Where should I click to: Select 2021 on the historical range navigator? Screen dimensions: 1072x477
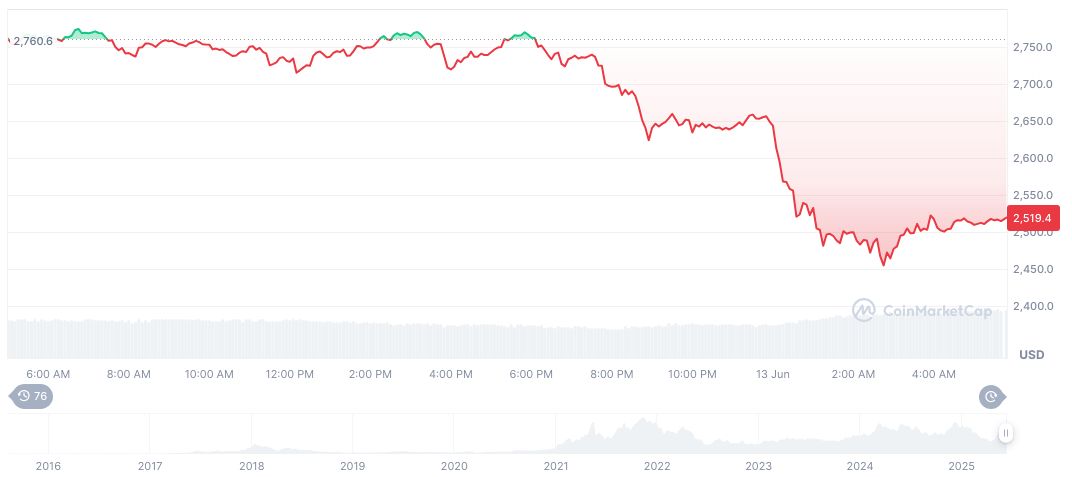tap(556, 466)
